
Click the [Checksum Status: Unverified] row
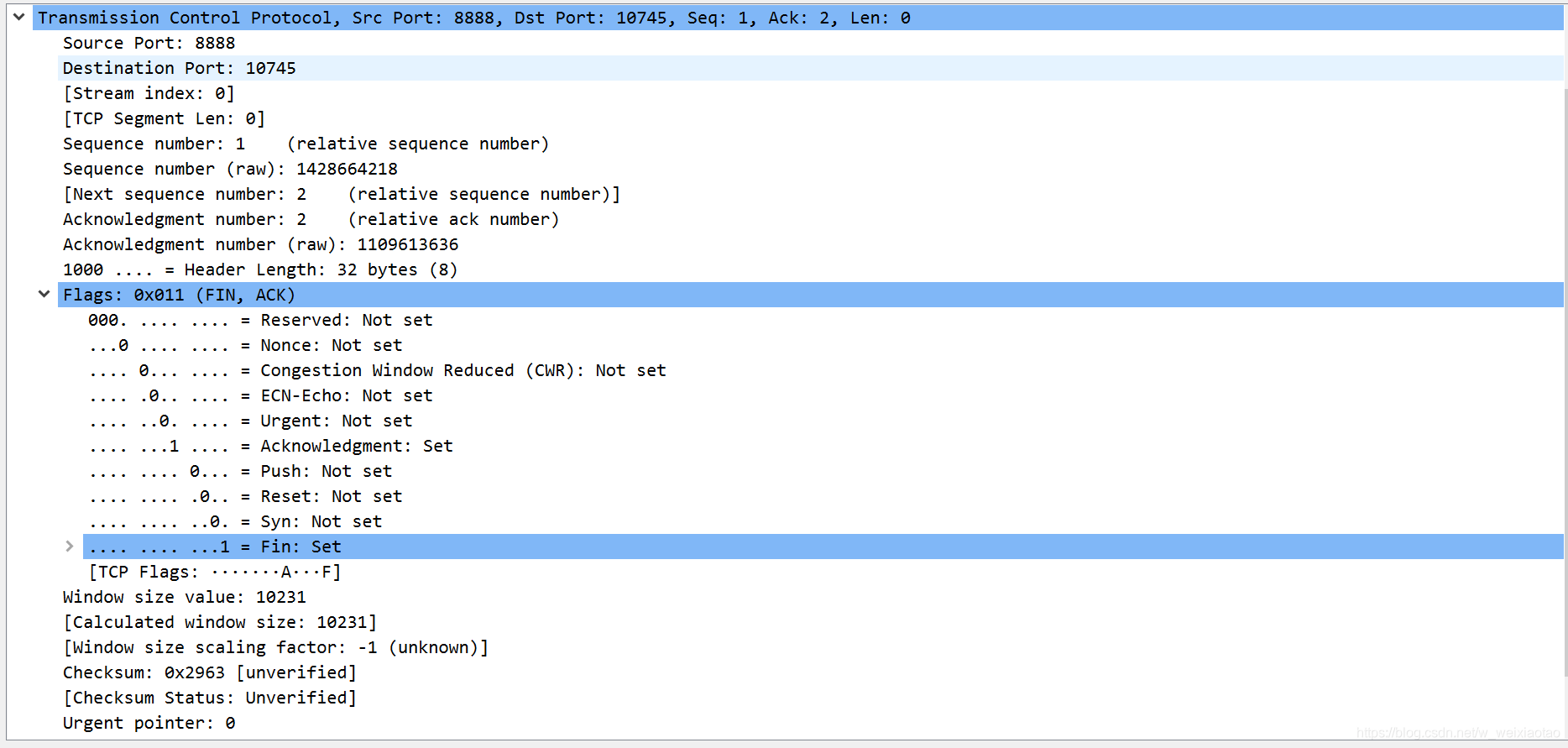[x=810, y=698]
